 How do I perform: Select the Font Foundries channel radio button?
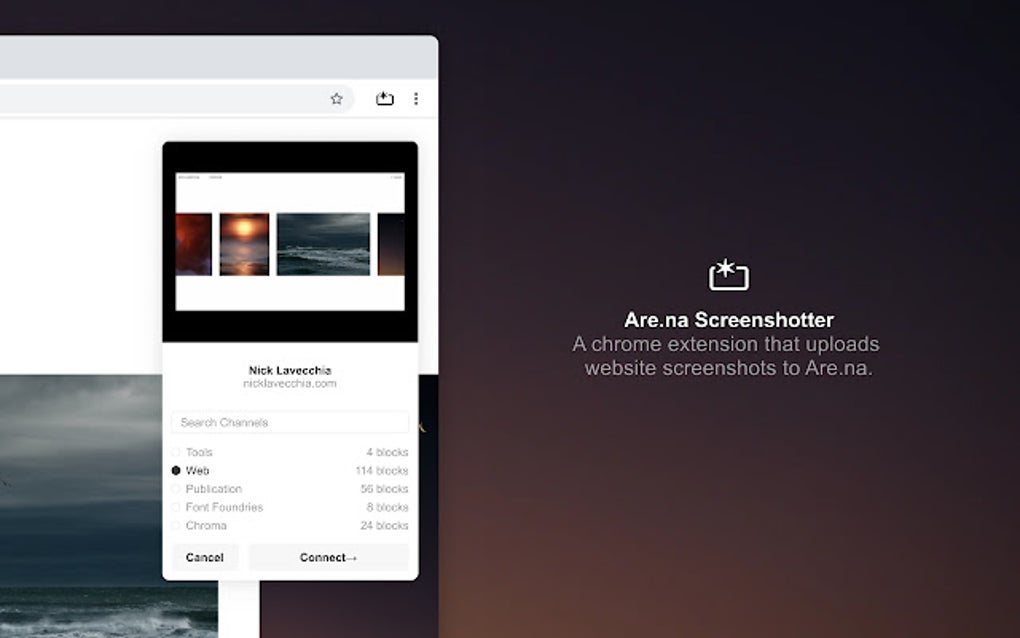pos(176,507)
